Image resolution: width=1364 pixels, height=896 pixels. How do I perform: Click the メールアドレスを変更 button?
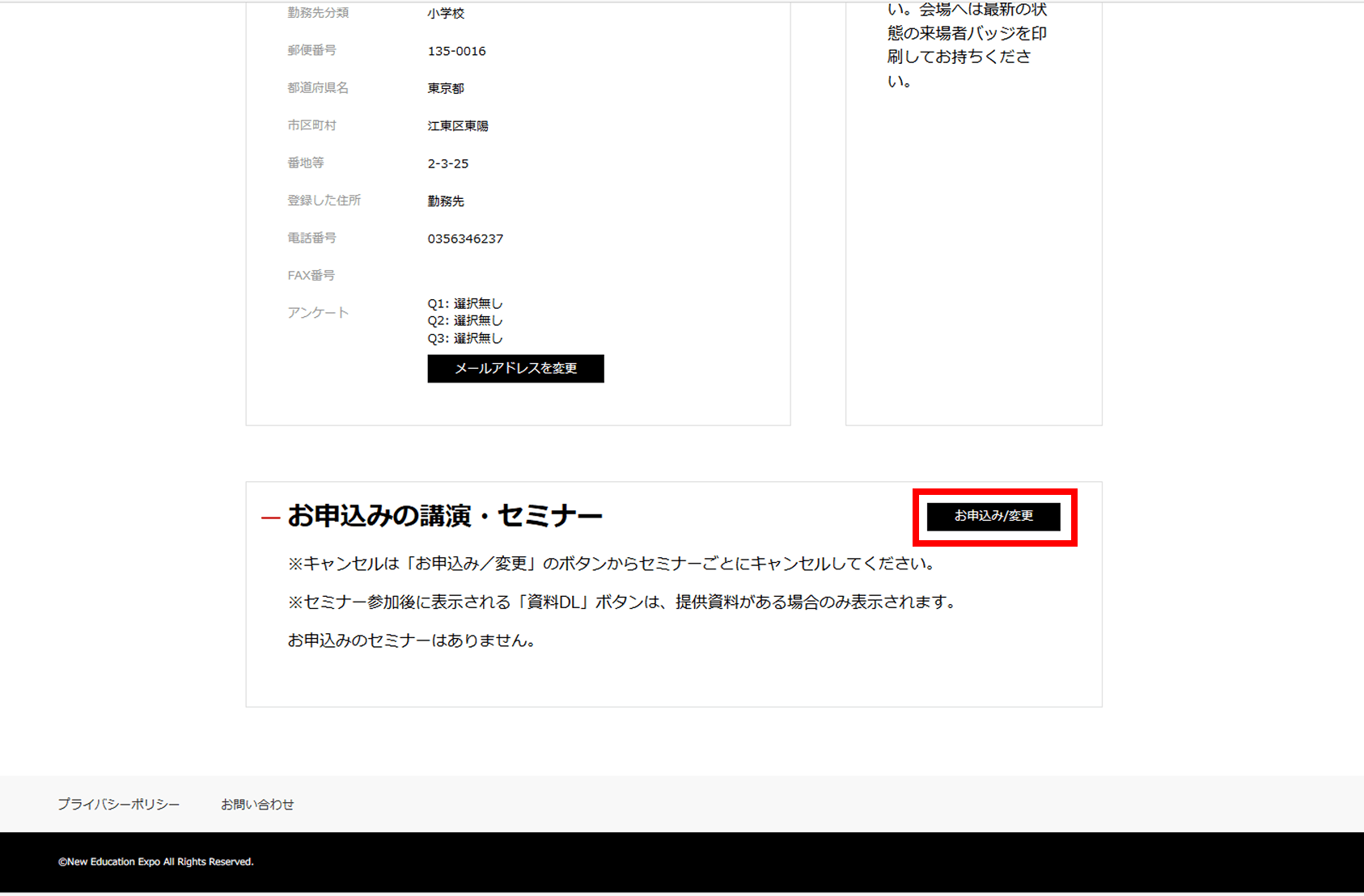pyautogui.click(x=515, y=369)
